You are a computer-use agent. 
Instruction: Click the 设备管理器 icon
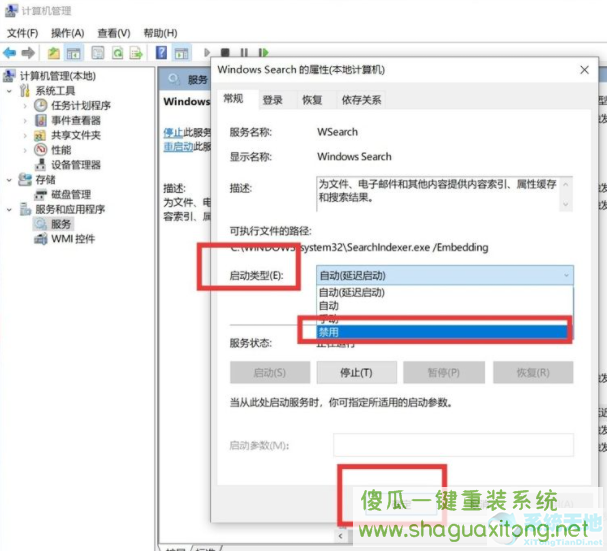point(40,165)
